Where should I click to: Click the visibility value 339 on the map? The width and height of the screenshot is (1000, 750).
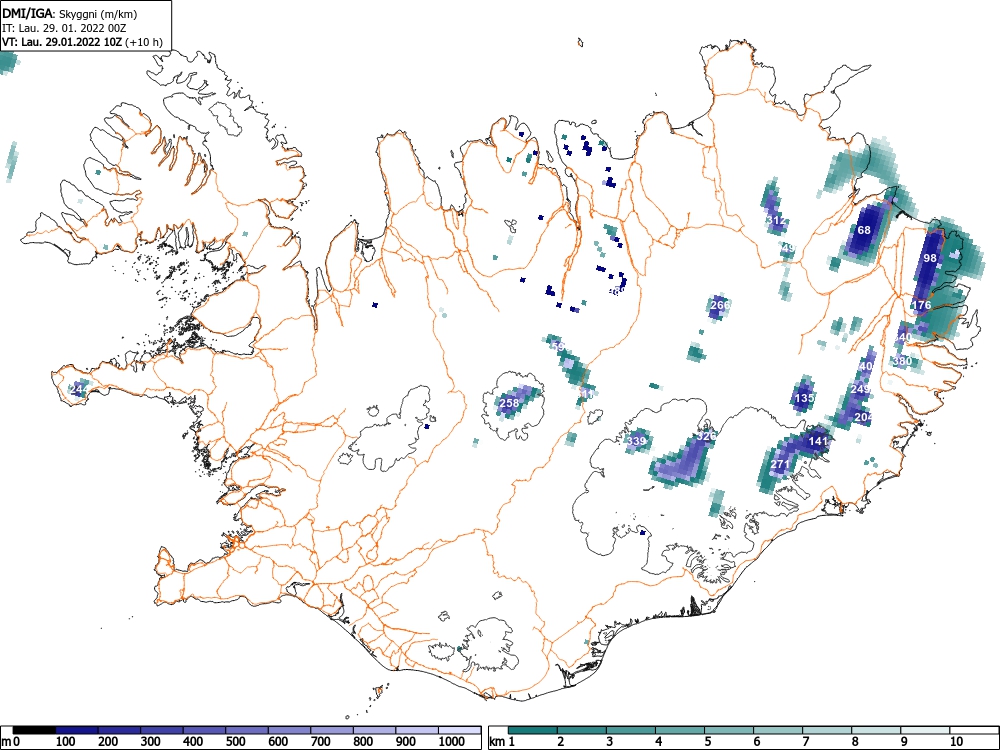click(x=636, y=441)
